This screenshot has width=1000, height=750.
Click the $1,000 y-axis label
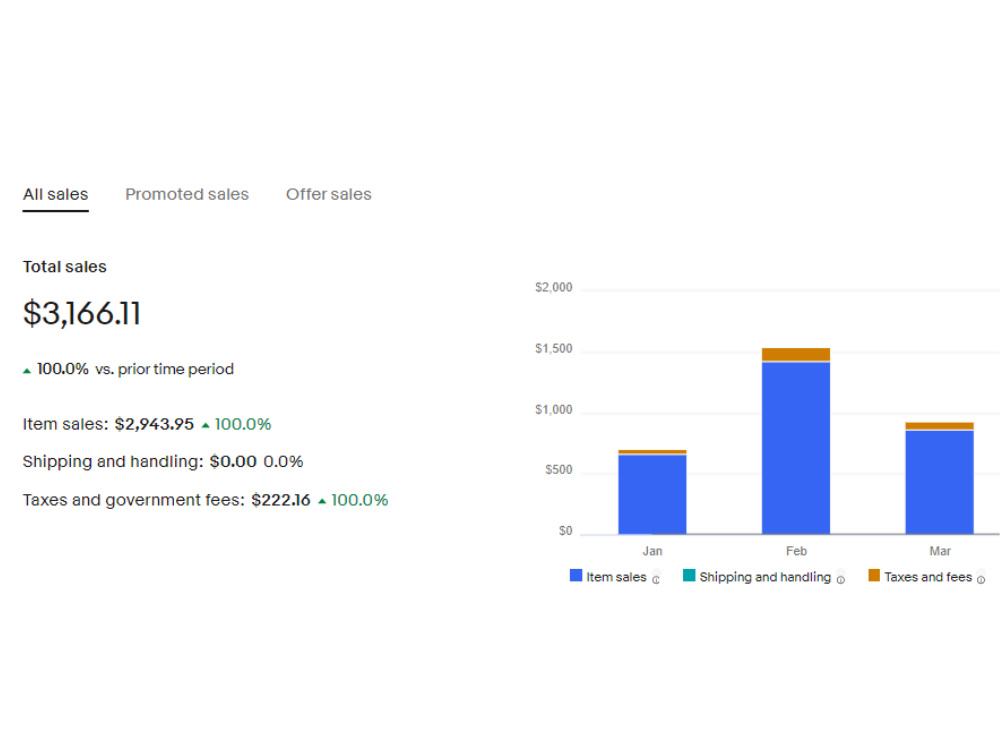[554, 410]
